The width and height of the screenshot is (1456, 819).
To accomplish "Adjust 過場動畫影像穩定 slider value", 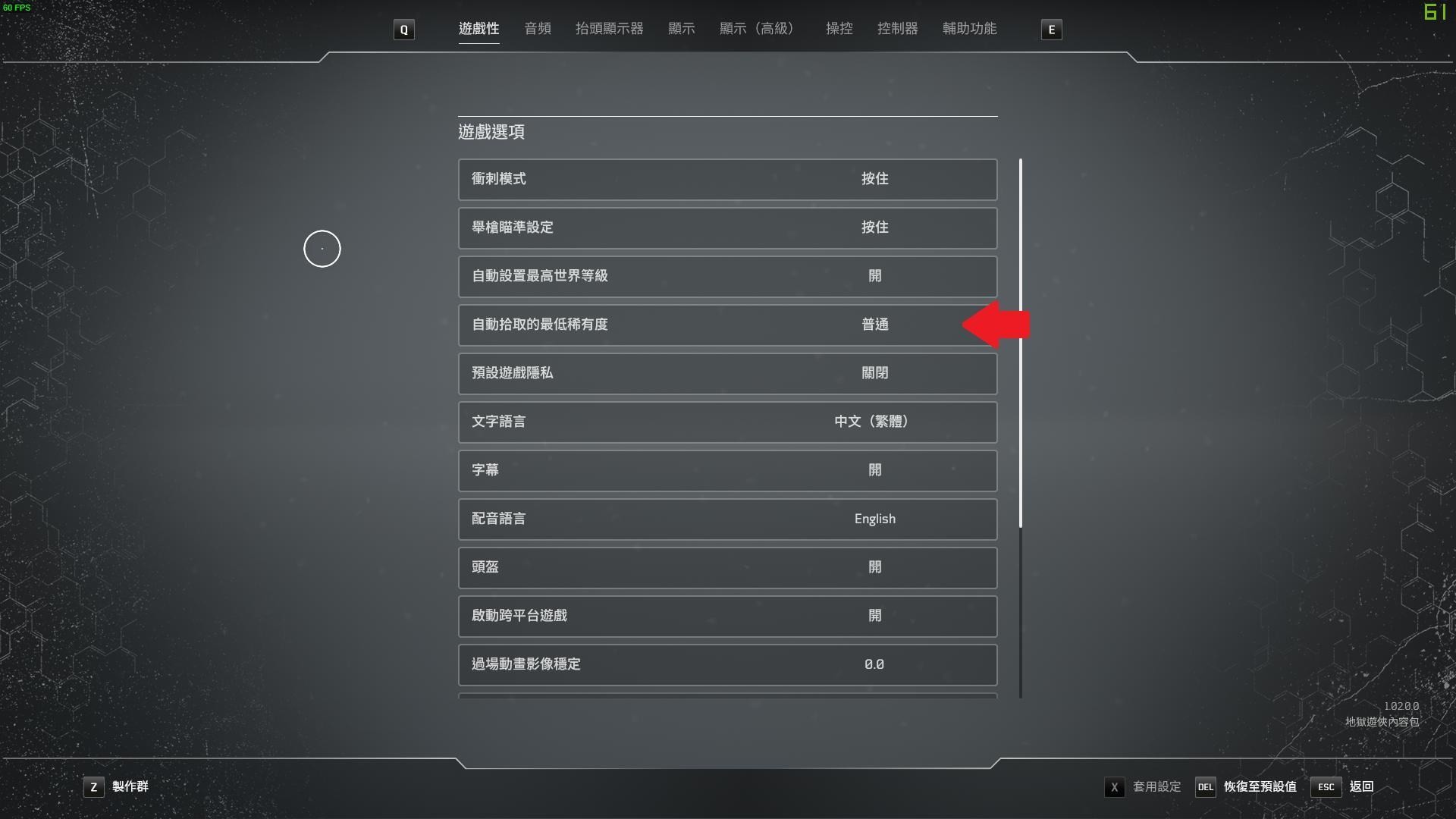I will 873,664.
